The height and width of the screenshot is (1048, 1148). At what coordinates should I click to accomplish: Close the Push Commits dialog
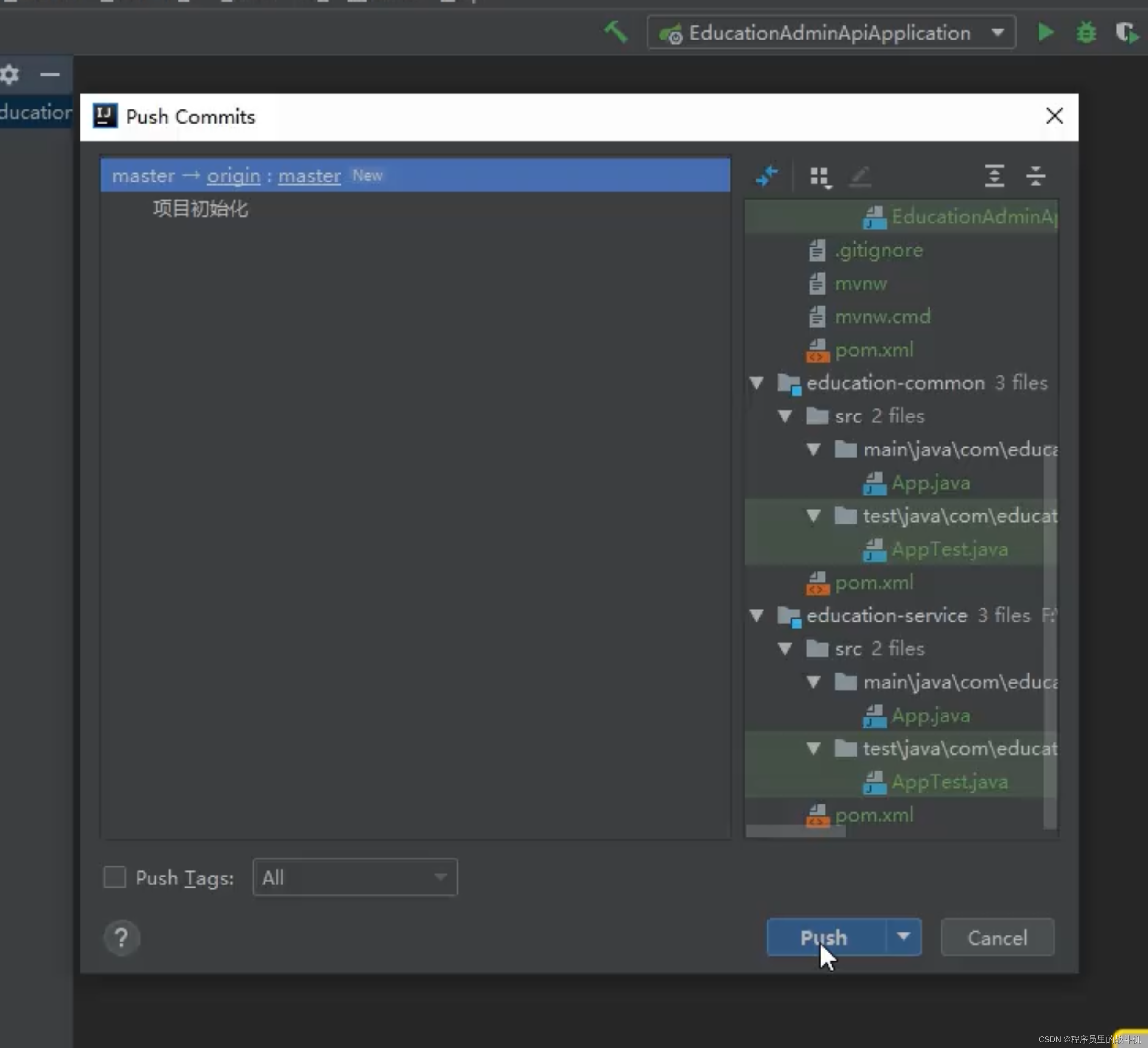coord(1054,116)
